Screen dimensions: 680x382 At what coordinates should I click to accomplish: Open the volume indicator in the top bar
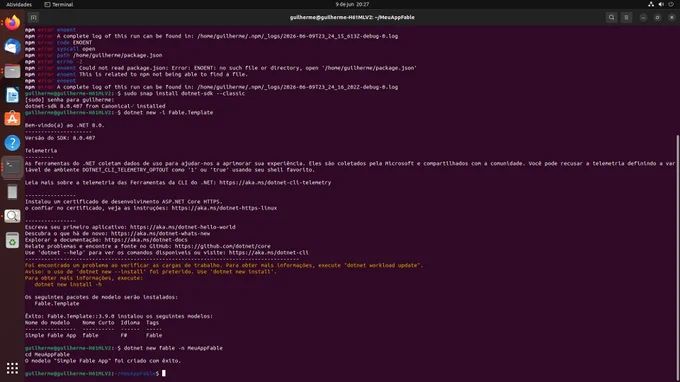click(661, 4)
